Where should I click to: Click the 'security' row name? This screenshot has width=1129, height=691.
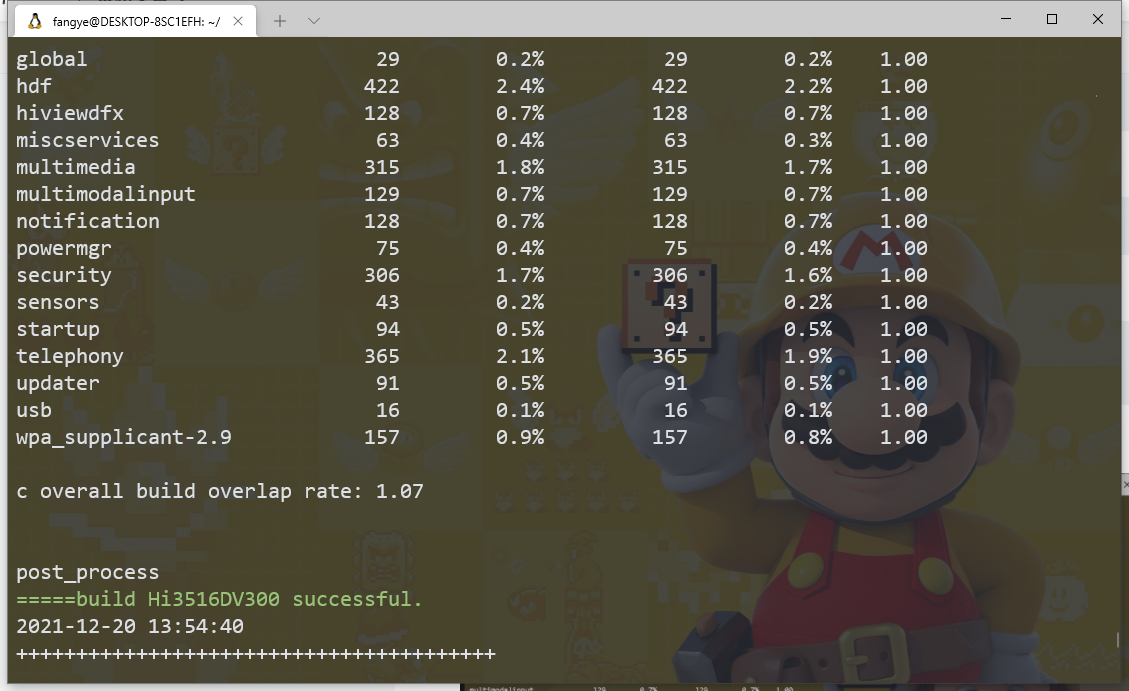pos(64,275)
